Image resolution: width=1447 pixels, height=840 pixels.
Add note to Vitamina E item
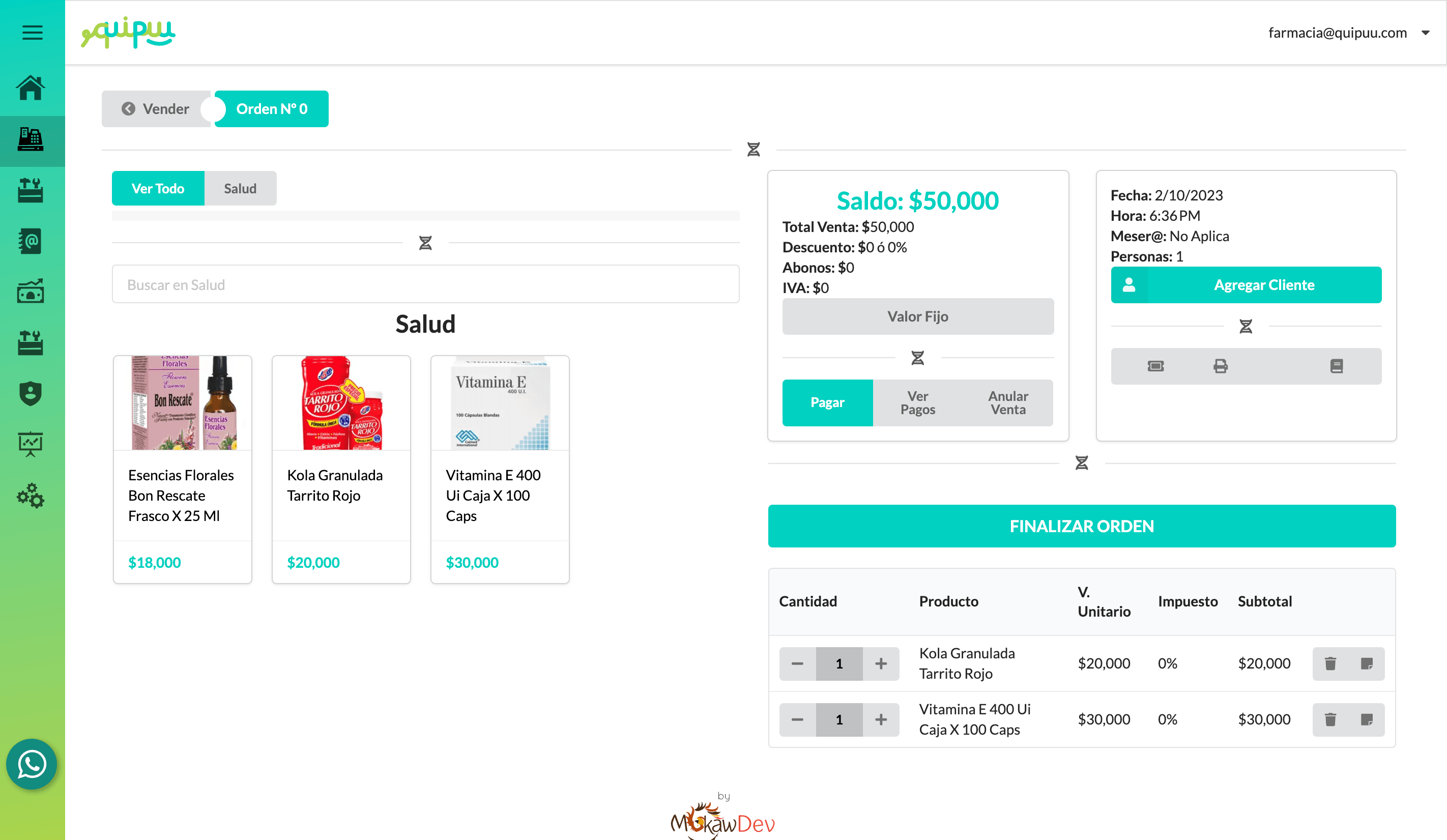click(x=1367, y=719)
